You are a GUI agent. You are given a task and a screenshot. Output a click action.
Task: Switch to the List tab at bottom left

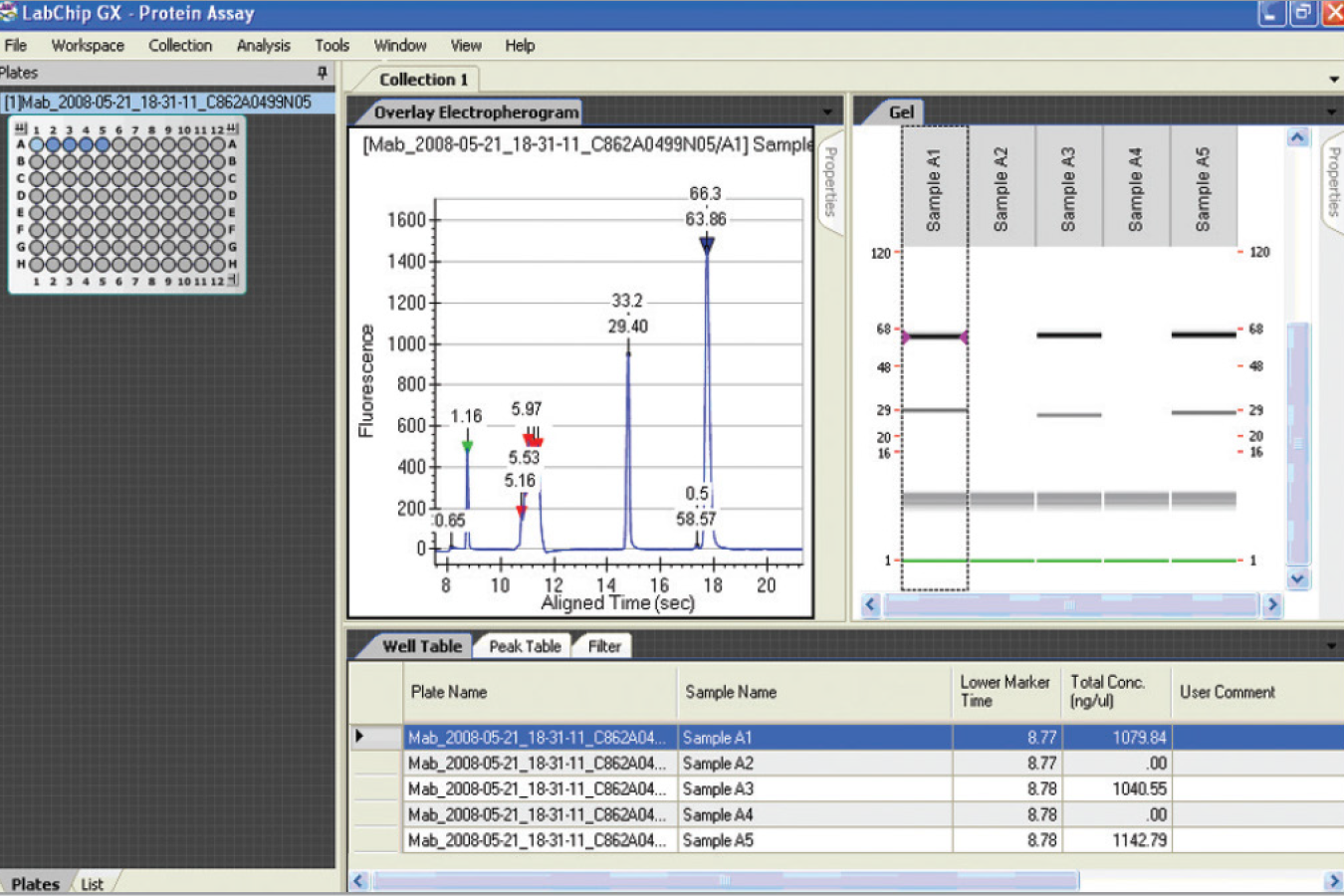click(93, 883)
